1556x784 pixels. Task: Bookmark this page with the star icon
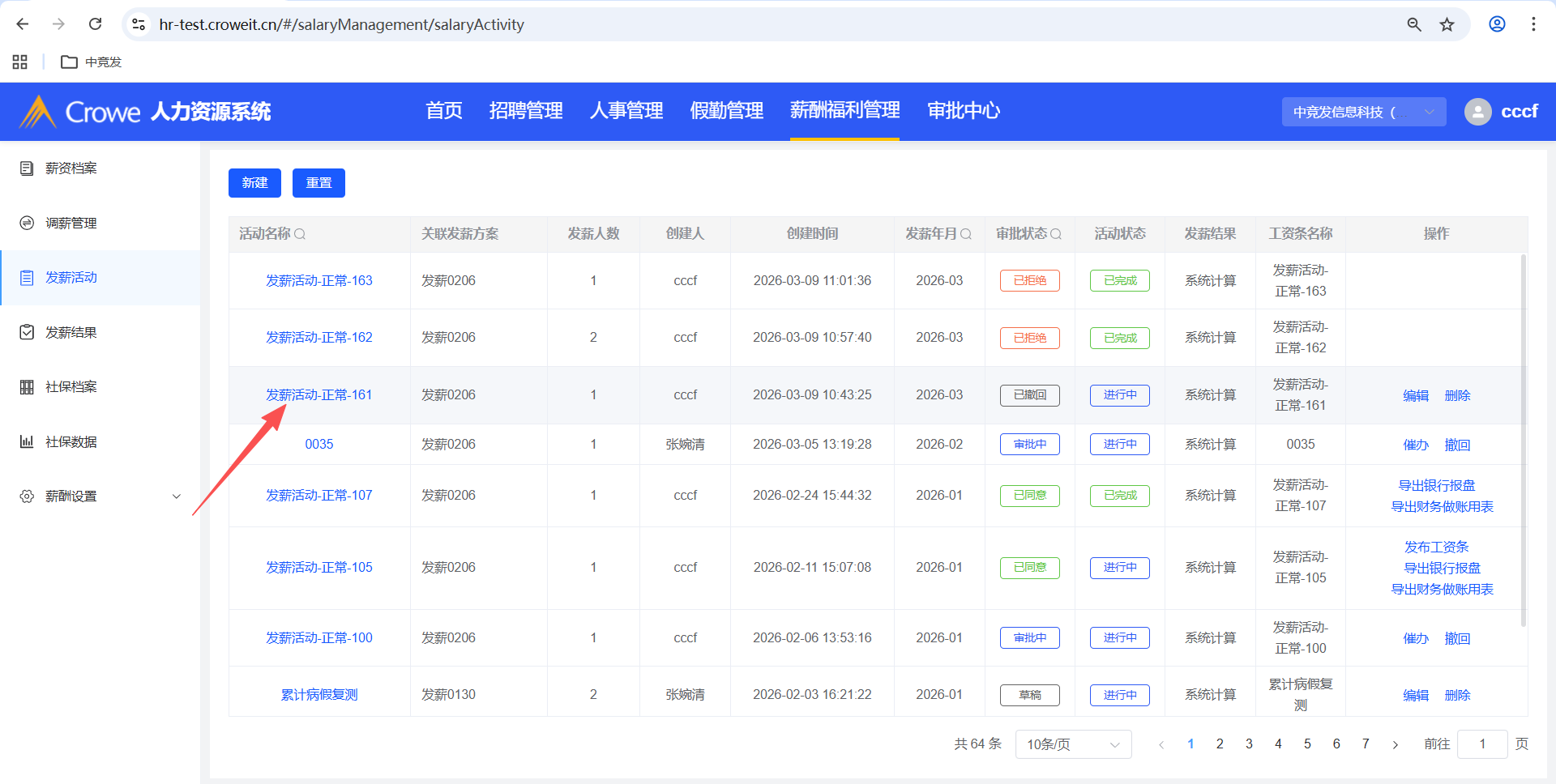pyautogui.click(x=1447, y=24)
